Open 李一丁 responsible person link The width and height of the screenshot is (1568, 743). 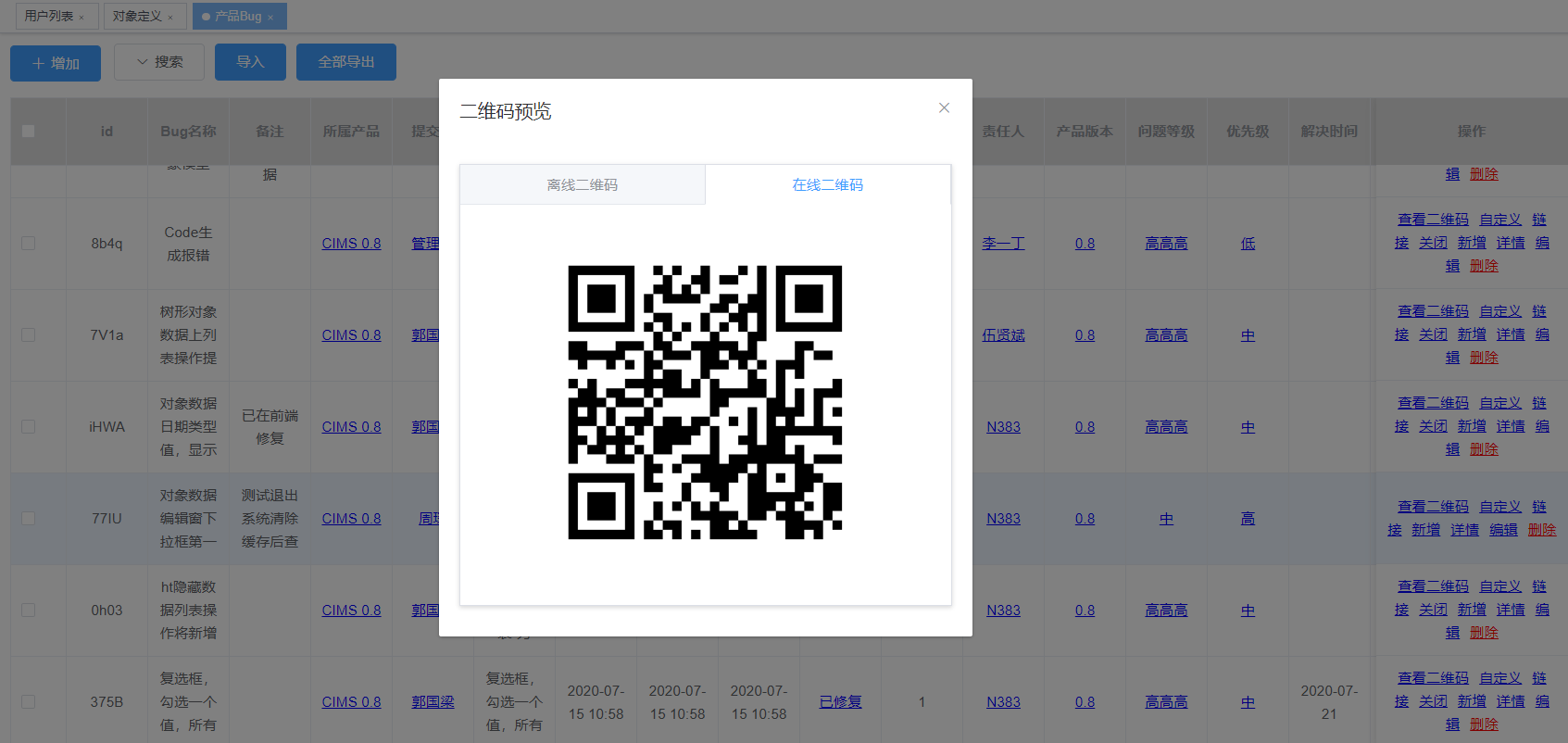click(x=1003, y=243)
